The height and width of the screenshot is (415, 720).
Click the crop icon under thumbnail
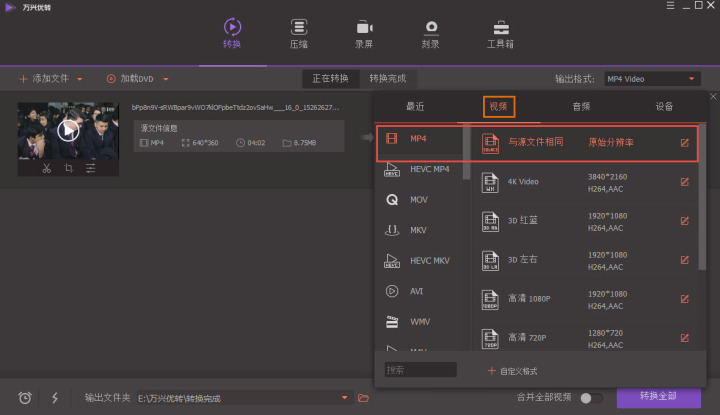coord(68,168)
